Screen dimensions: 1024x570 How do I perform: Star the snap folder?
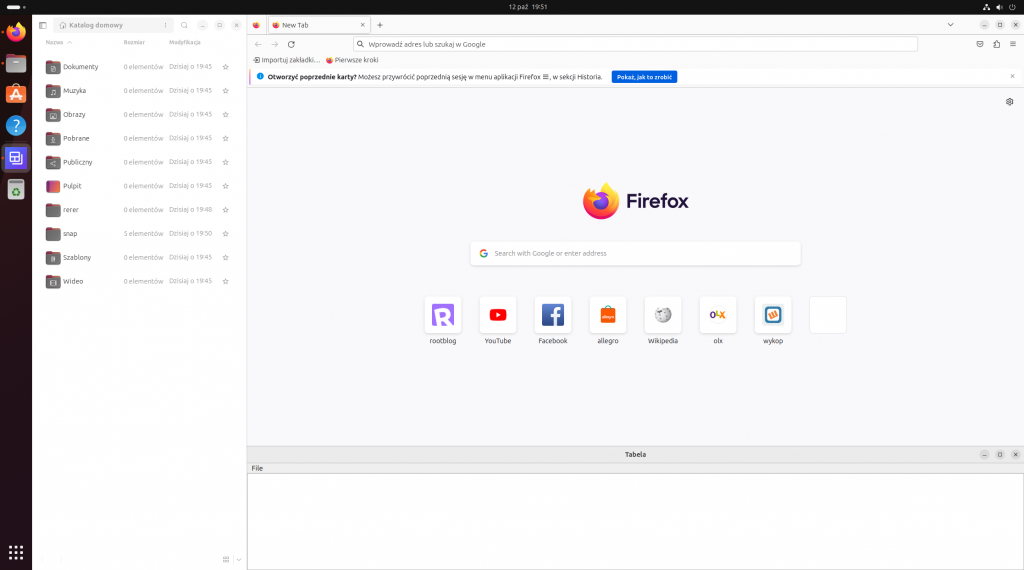tap(226, 234)
